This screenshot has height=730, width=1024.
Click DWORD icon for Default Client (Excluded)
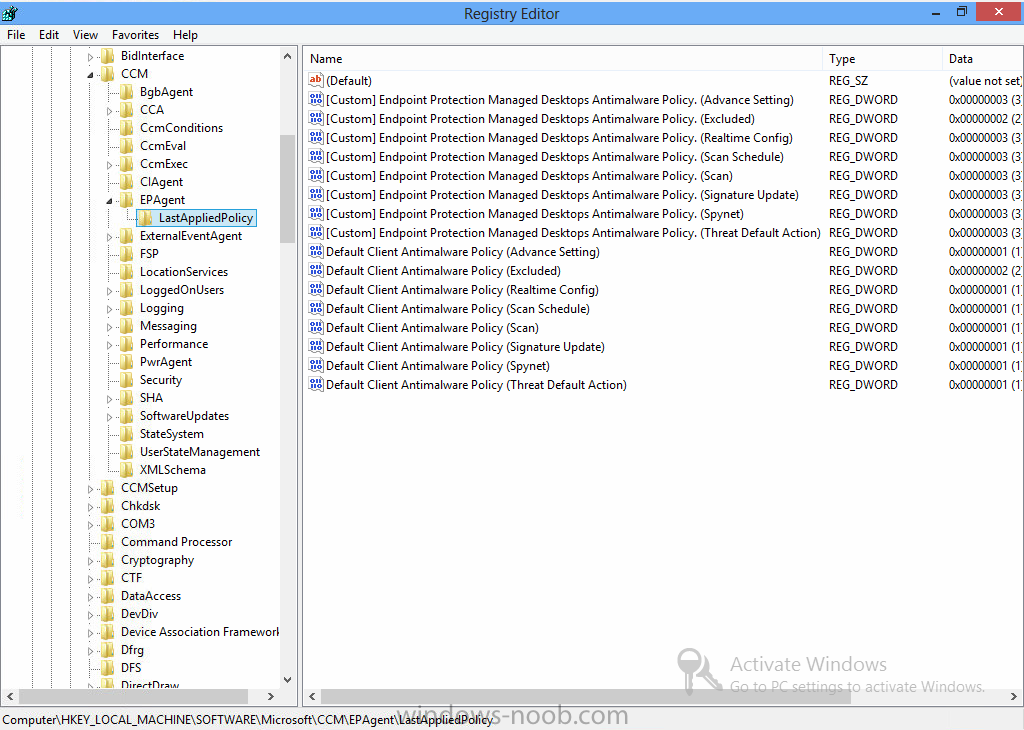(316, 270)
